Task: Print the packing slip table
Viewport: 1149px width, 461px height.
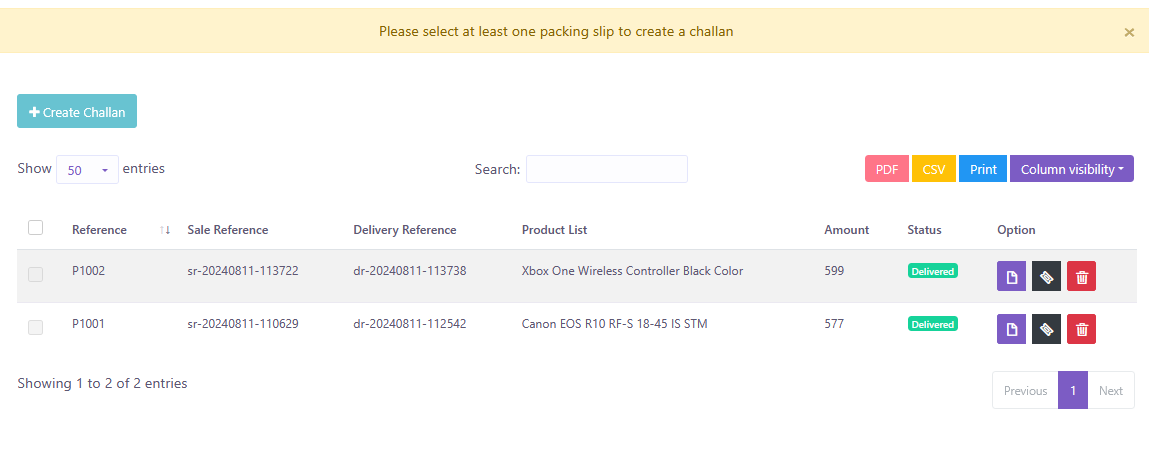Action: click(x=983, y=169)
